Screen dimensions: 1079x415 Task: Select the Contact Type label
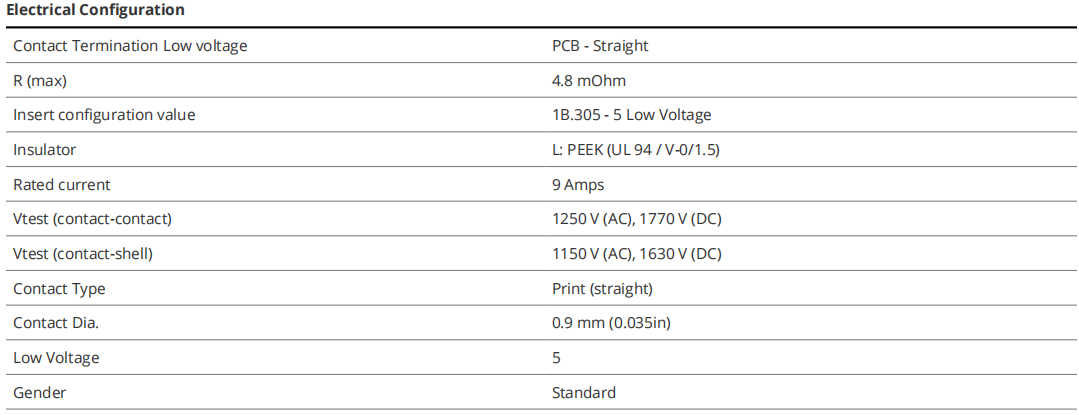tap(59, 289)
